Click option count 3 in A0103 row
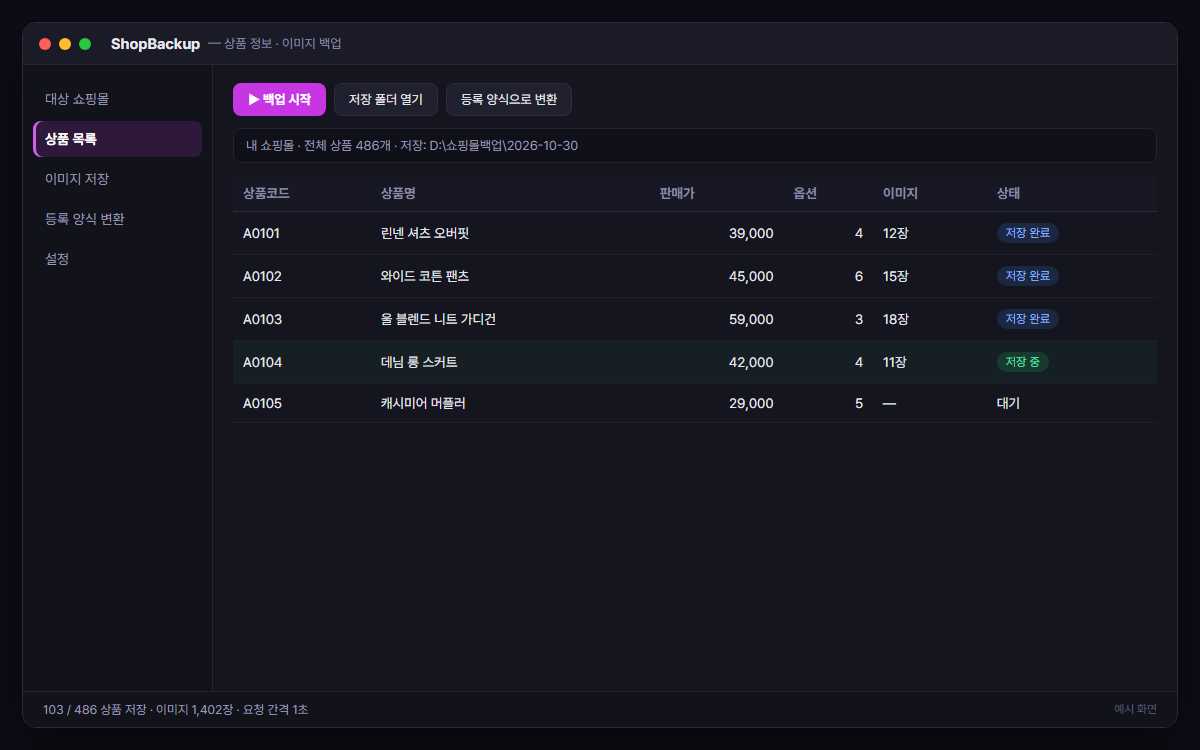1200x750 pixels. click(x=859, y=319)
